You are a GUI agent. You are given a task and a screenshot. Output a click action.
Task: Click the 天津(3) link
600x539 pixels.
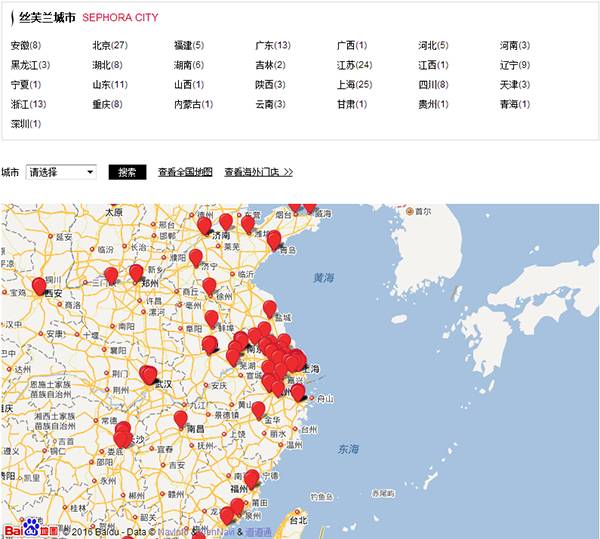click(x=515, y=85)
